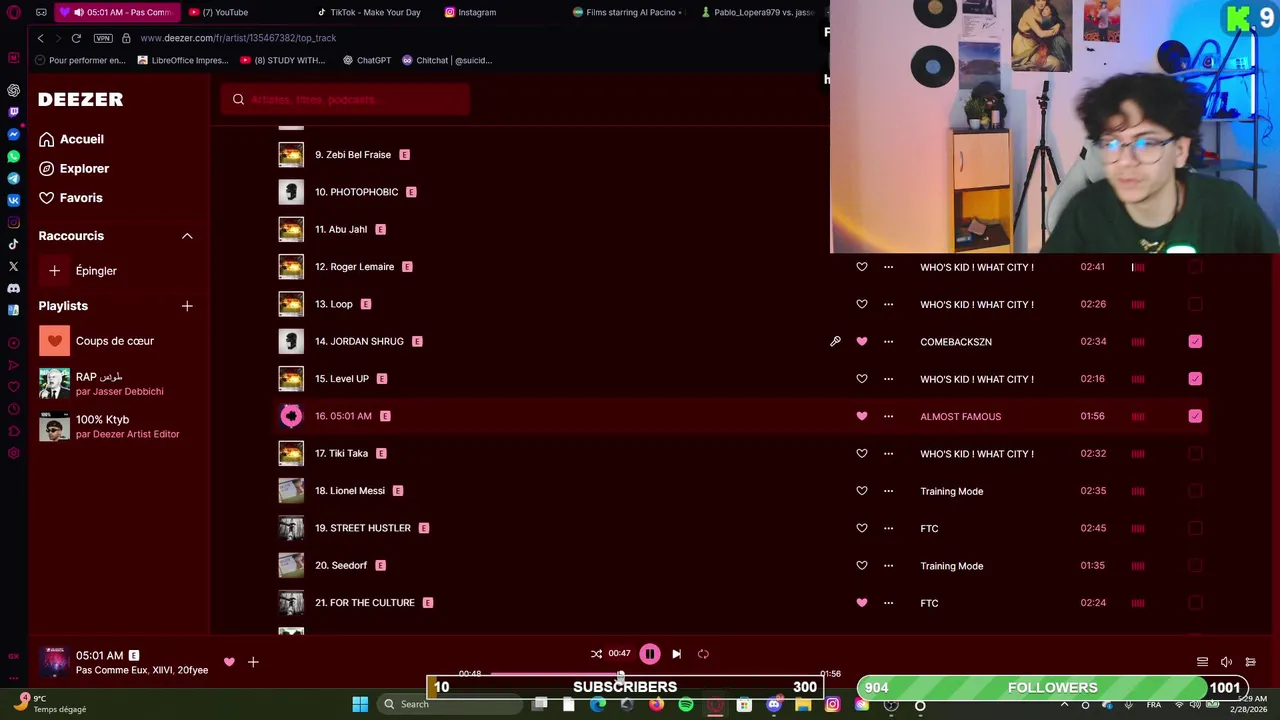Open the Favoris section
The width and height of the screenshot is (1280, 720).
point(71,198)
